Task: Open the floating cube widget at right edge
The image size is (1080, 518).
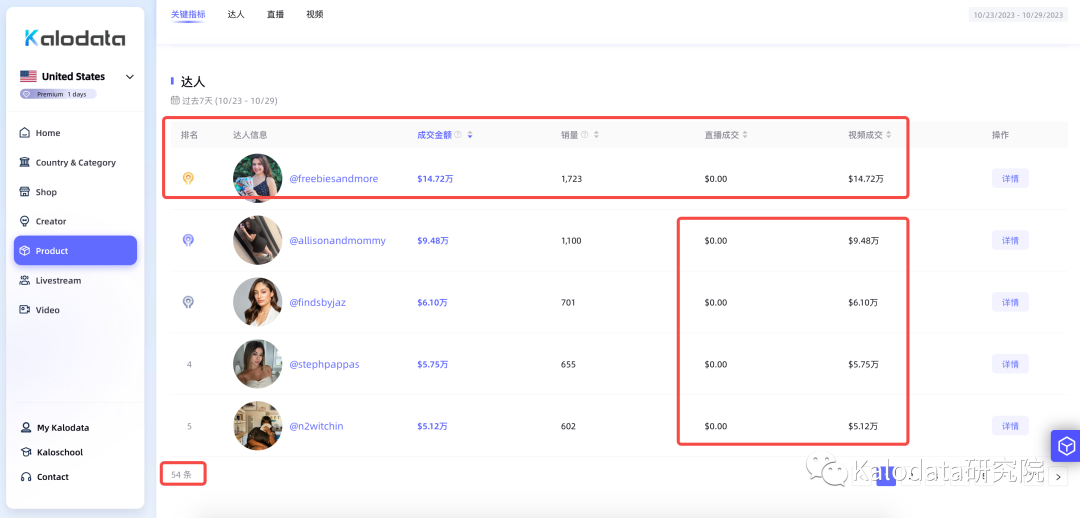Action: tap(1066, 446)
